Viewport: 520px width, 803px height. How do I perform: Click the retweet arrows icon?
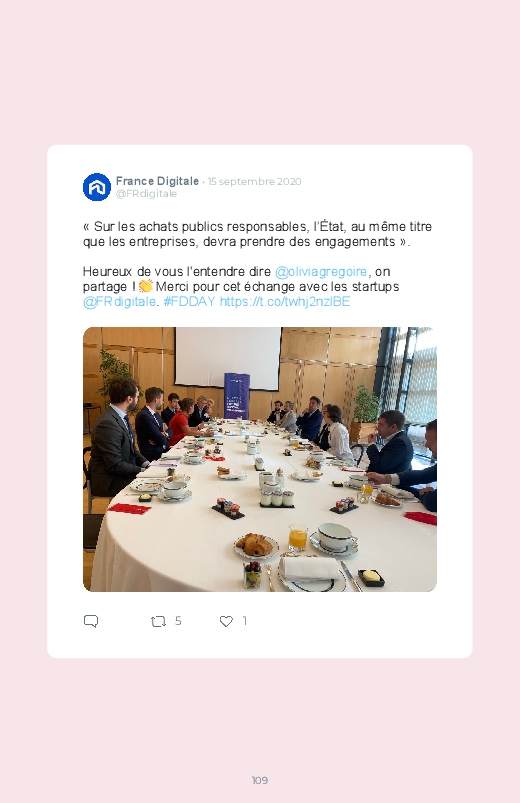click(x=158, y=622)
